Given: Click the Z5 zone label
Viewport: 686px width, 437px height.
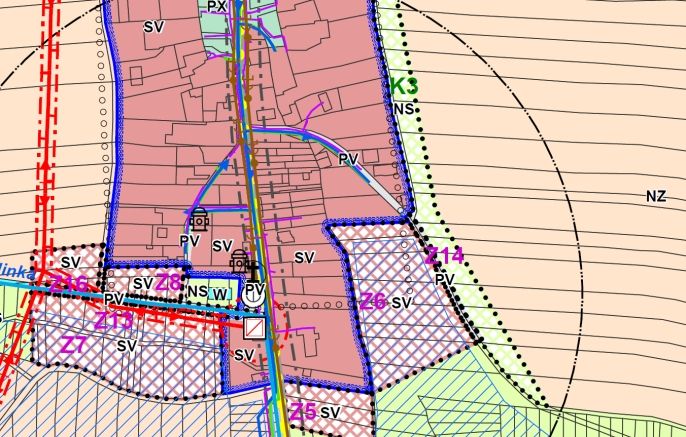Looking at the screenshot, I should 303,411.
